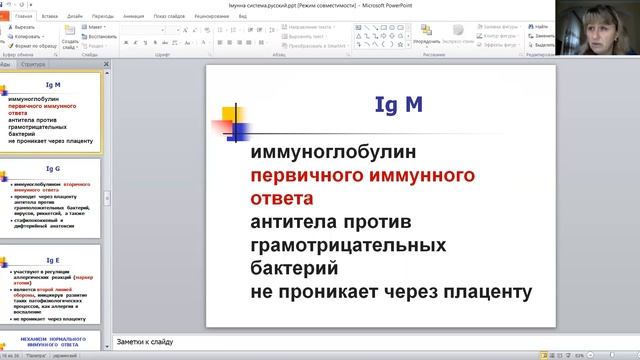Justify the text
Screen dimensions: 640x360
(249, 42)
